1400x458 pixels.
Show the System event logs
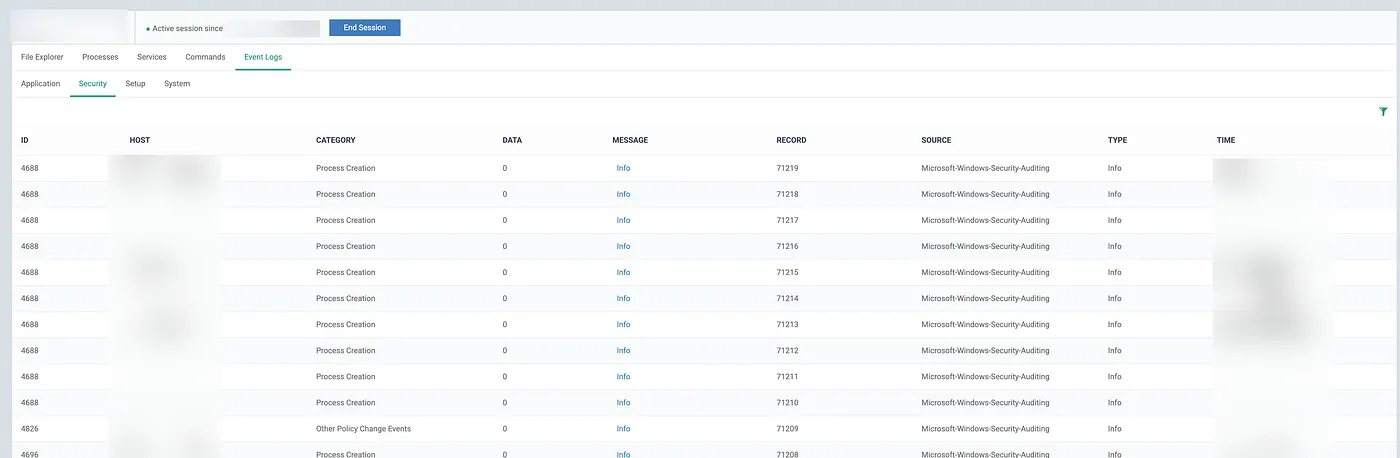click(177, 84)
